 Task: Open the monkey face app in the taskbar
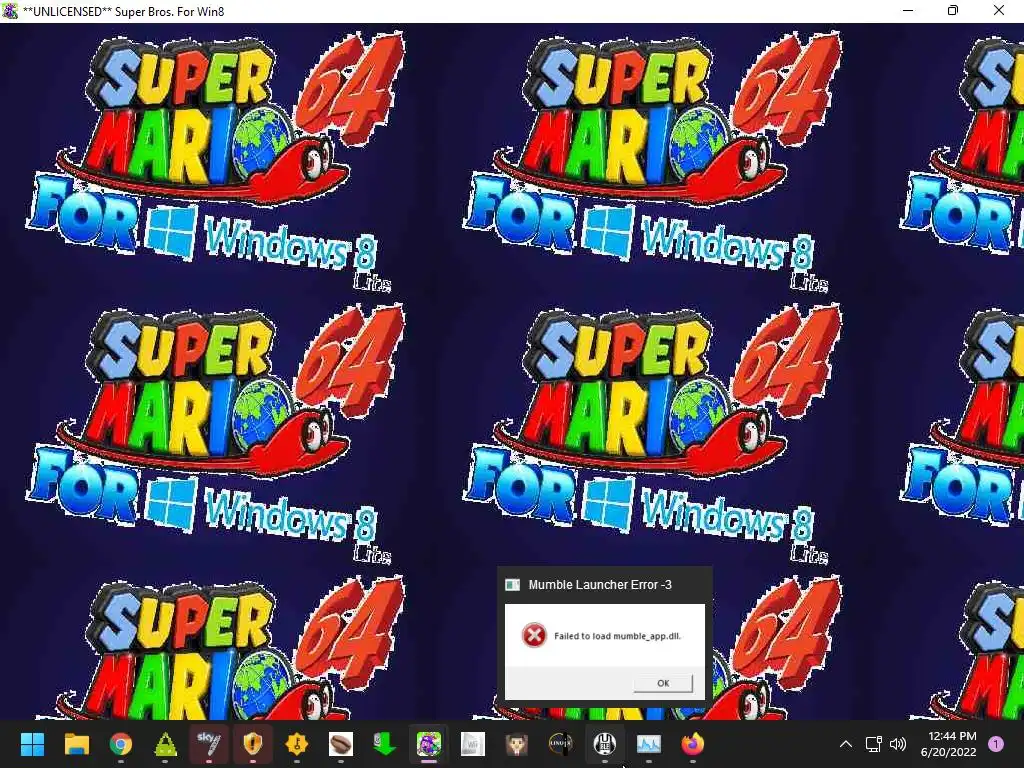(x=517, y=744)
